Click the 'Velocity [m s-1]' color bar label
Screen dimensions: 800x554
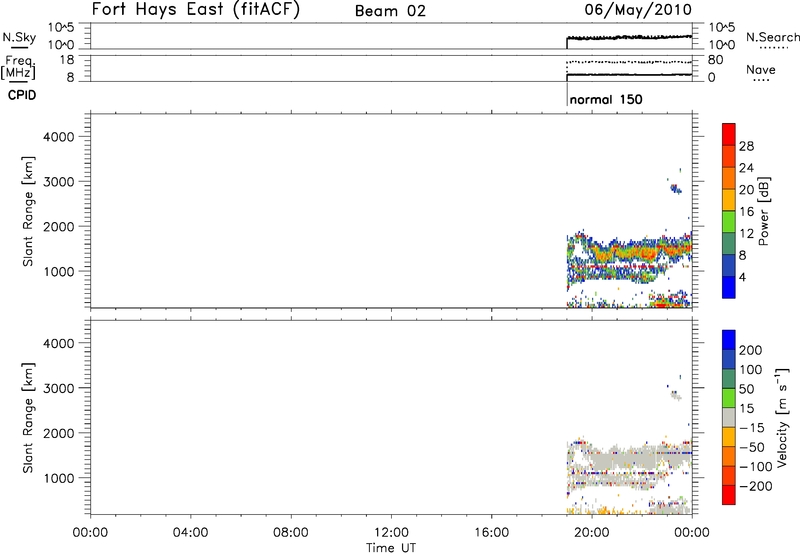[781, 417]
